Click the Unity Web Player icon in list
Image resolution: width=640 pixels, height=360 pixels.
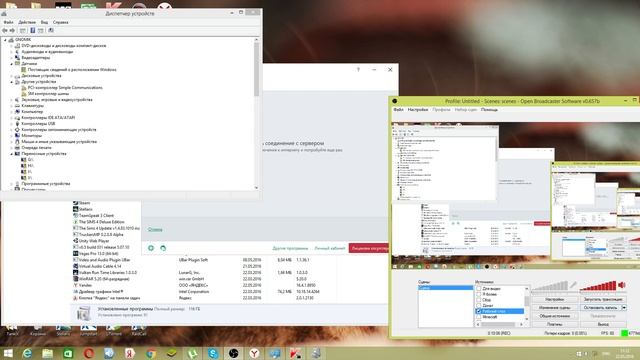click(x=76, y=241)
